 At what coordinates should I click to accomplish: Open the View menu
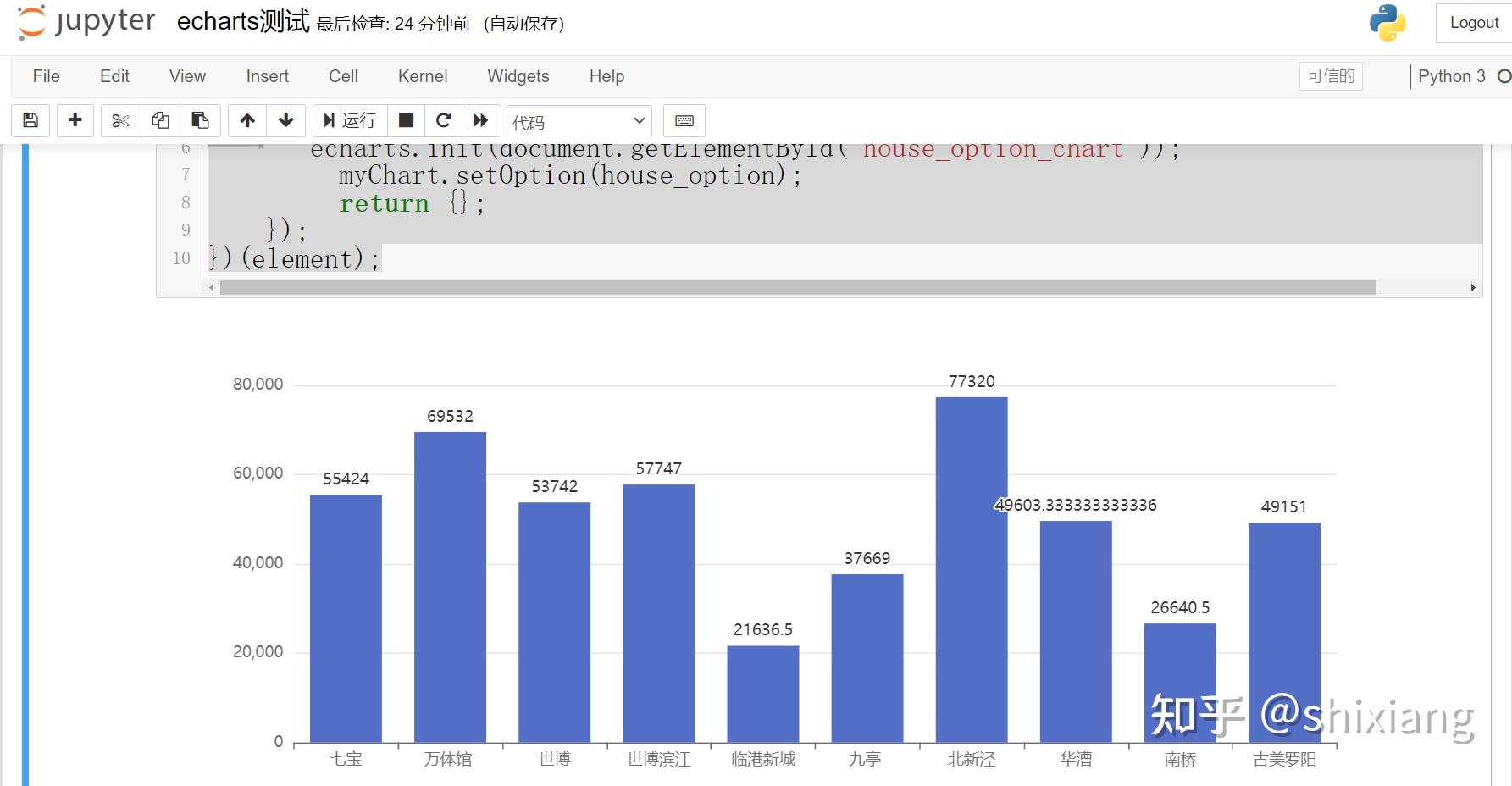click(187, 76)
